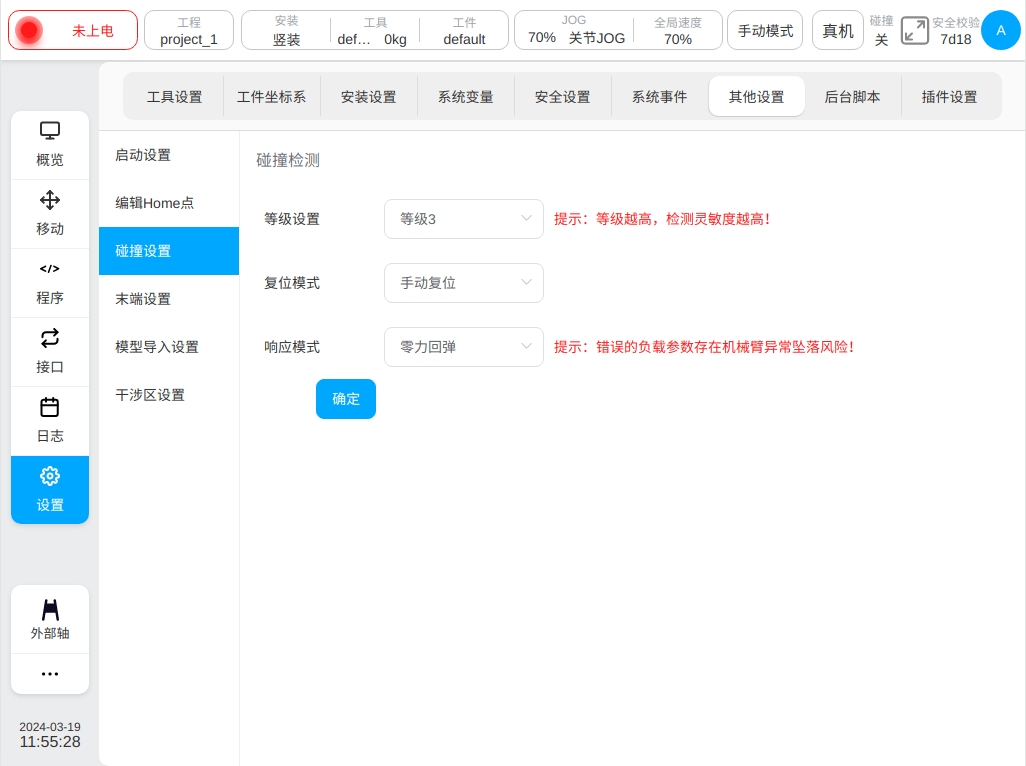1026x766 pixels.
Task: Open 干涉区设置 in the side list
Action: [x=150, y=395]
